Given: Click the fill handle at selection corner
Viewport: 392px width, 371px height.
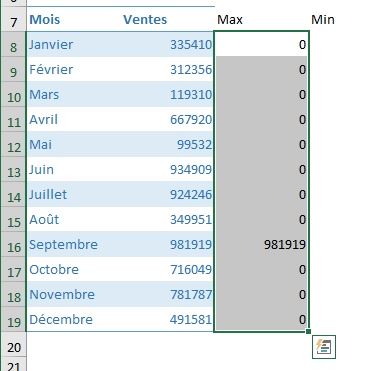Looking at the screenshot, I should coord(308,331).
